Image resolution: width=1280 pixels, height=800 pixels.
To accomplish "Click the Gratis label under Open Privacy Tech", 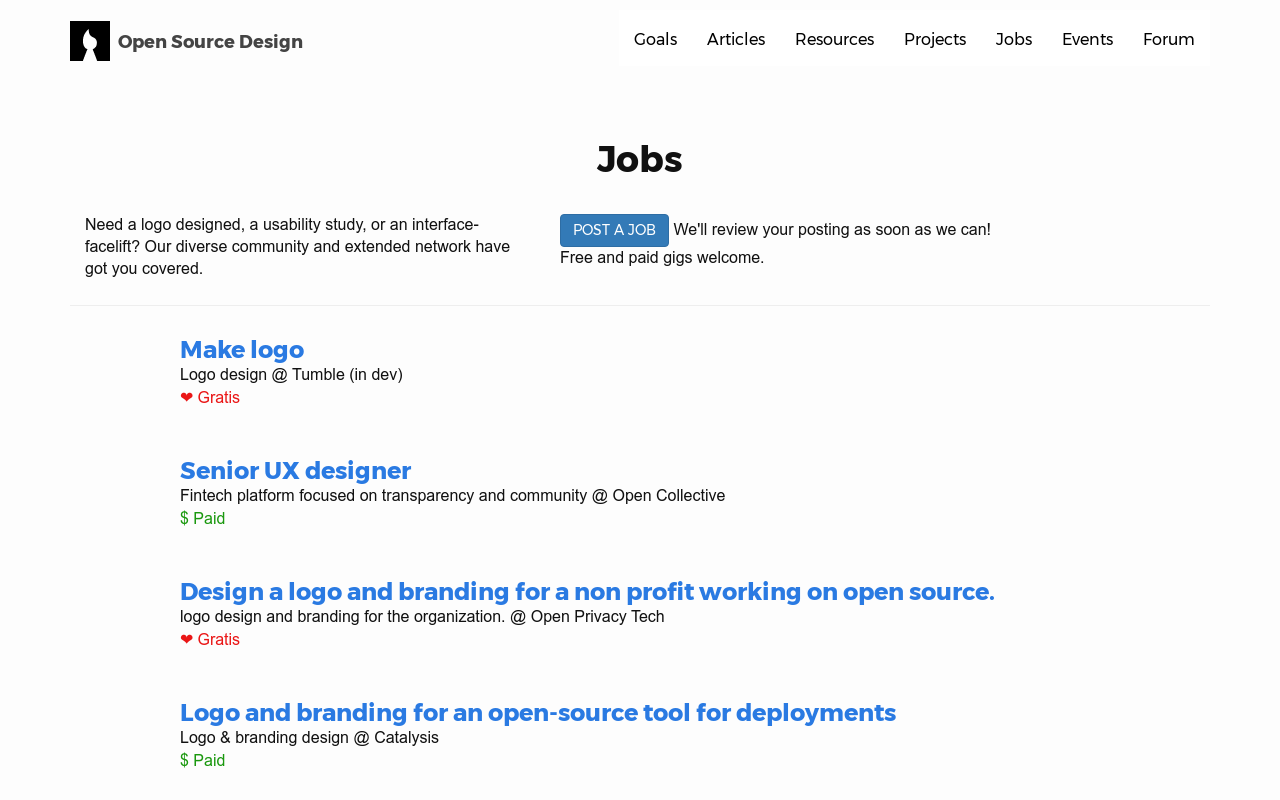I will (x=210, y=640).
